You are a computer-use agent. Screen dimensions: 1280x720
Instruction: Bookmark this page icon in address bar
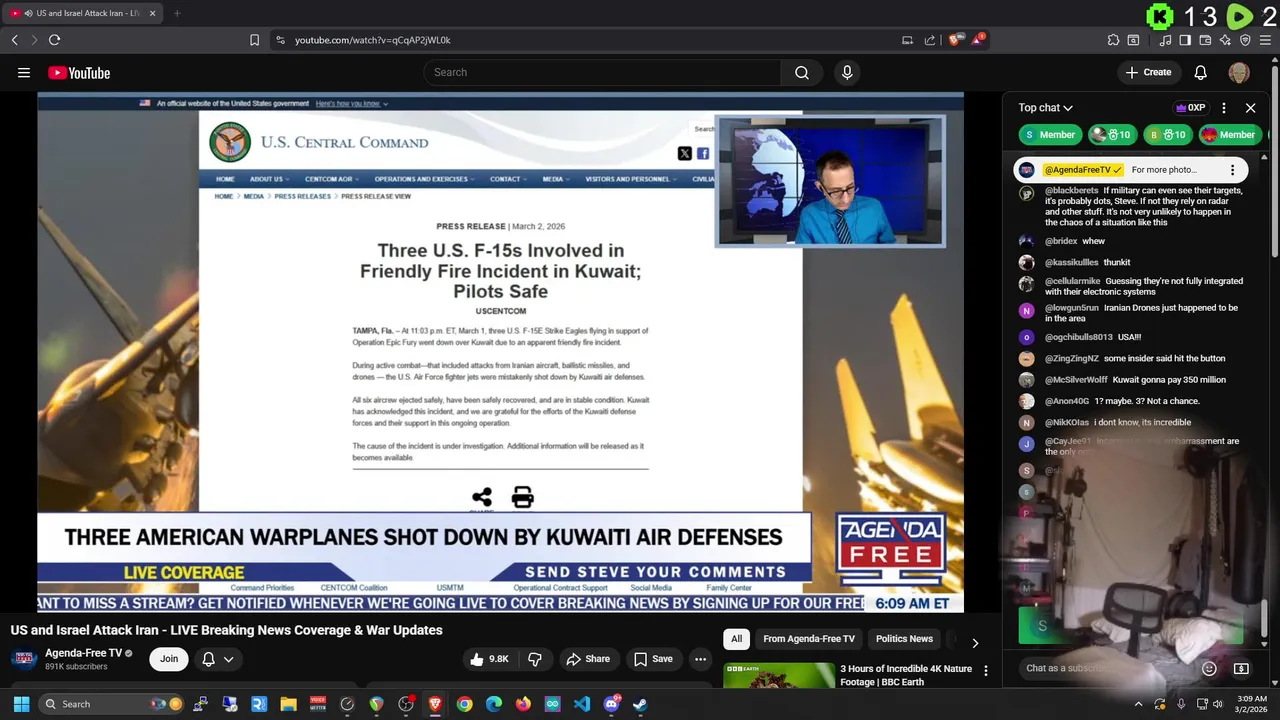tap(254, 40)
